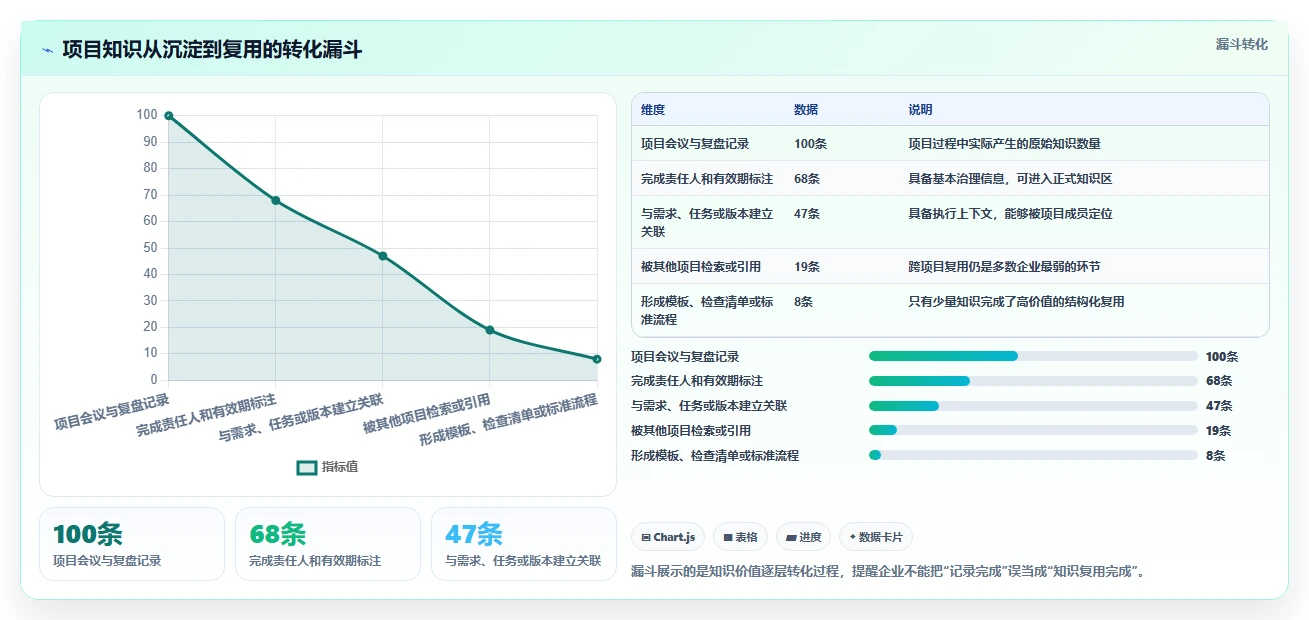Image resolution: width=1309 pixels, height=620 pixels.
Task: Click the chart data point at value 47
Action: click(x=383, y=256)
